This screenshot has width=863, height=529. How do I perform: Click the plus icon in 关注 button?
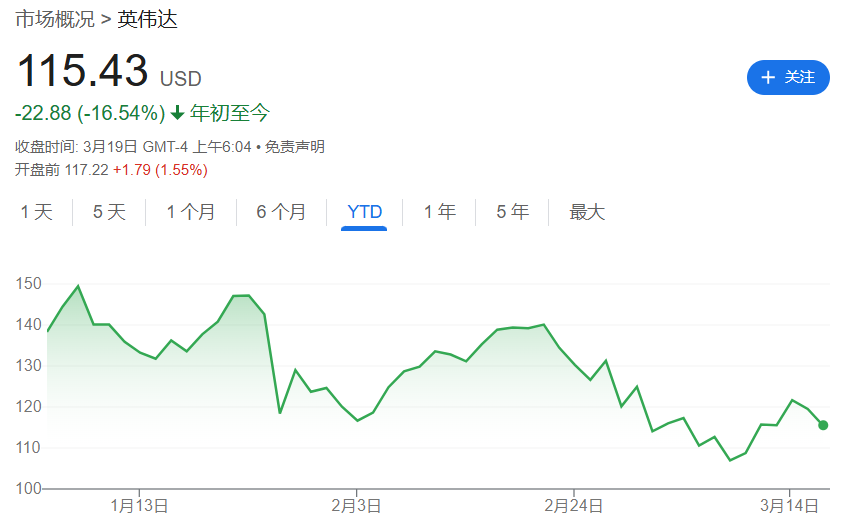coord(768,78)
